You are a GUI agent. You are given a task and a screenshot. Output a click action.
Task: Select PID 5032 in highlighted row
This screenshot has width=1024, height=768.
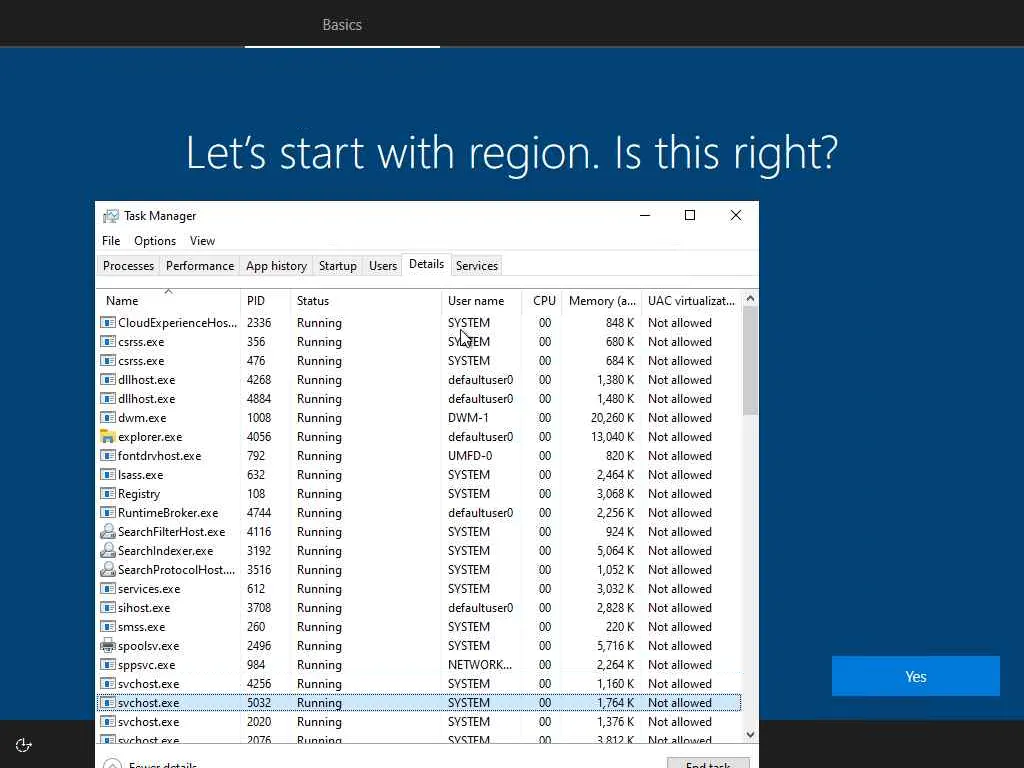click(259, 703)
